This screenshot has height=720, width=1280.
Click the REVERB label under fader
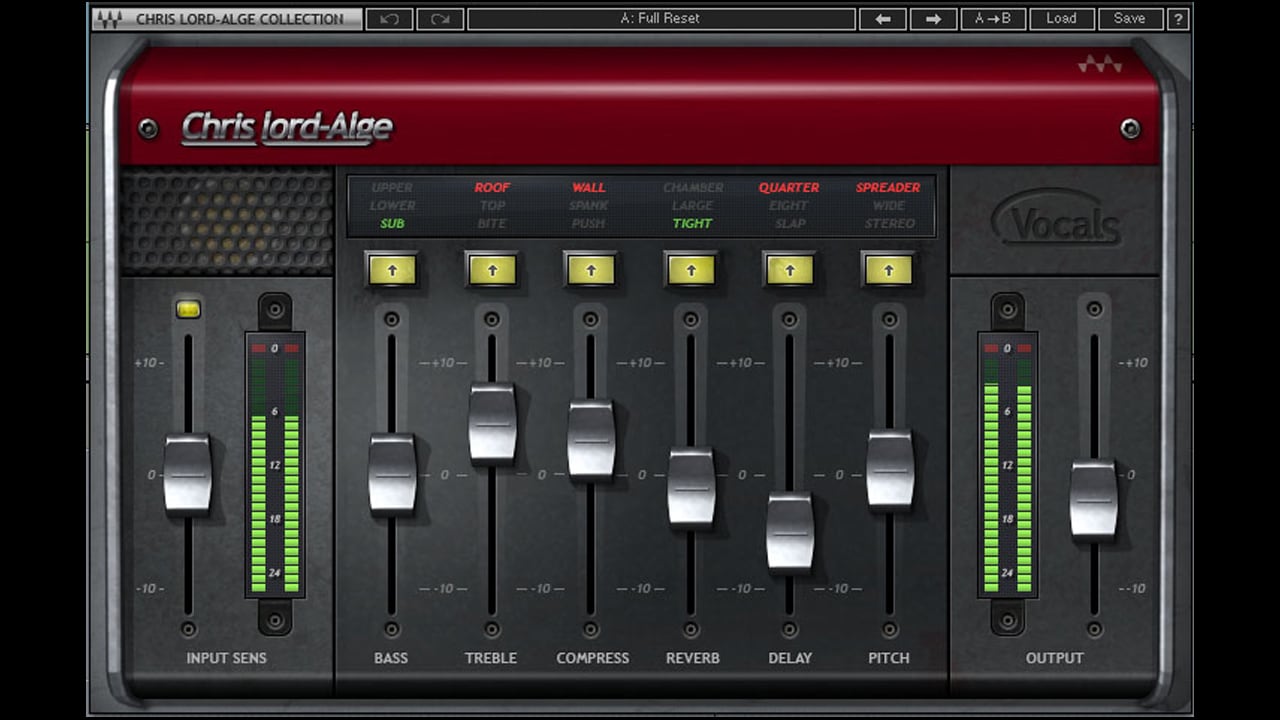point(693,658)
